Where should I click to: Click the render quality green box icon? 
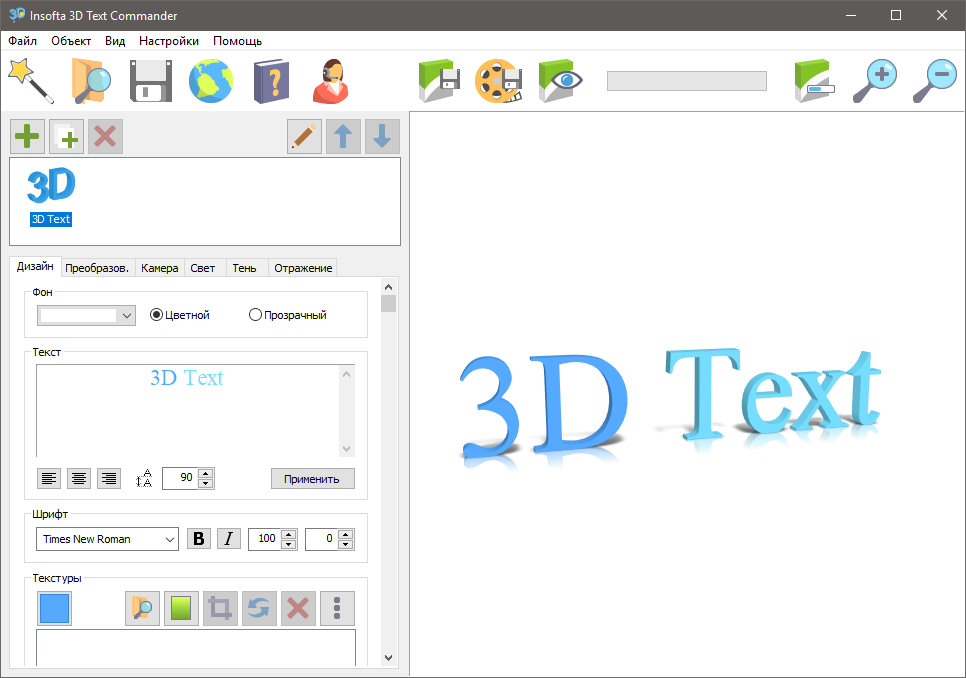814,81
